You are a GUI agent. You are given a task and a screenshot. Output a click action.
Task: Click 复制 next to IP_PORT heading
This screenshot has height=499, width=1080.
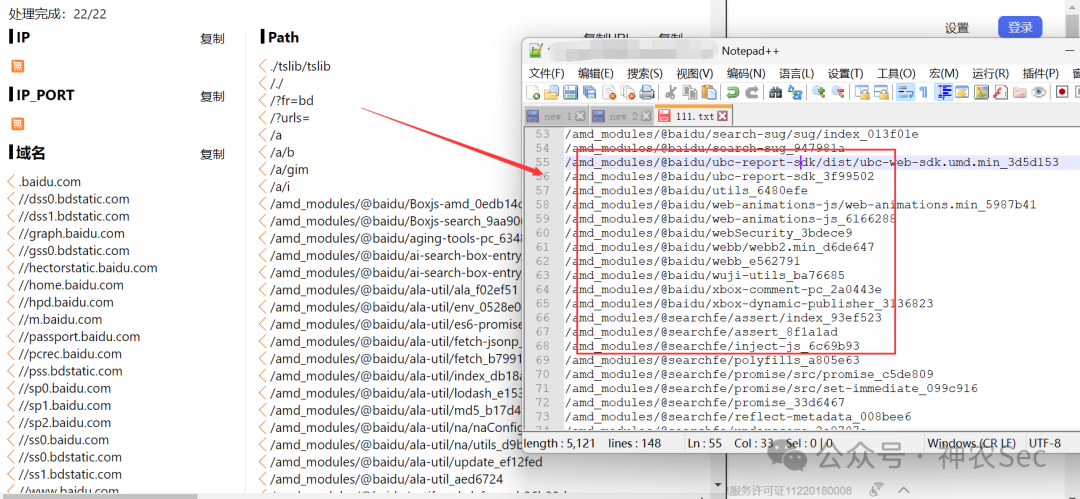[212, 96]
